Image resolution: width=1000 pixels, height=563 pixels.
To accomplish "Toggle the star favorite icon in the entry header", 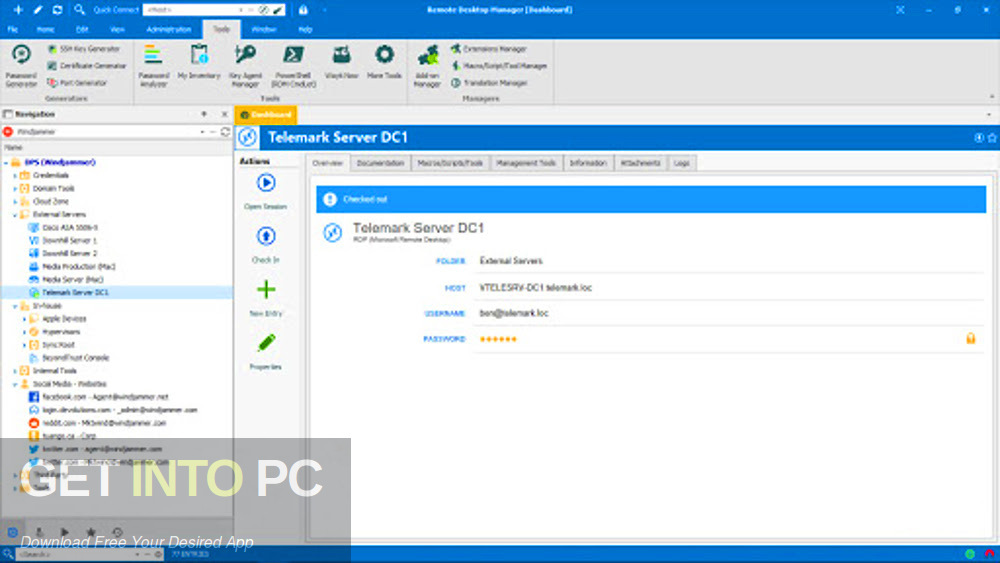I will pyautogui.click(x=992, y=138).
